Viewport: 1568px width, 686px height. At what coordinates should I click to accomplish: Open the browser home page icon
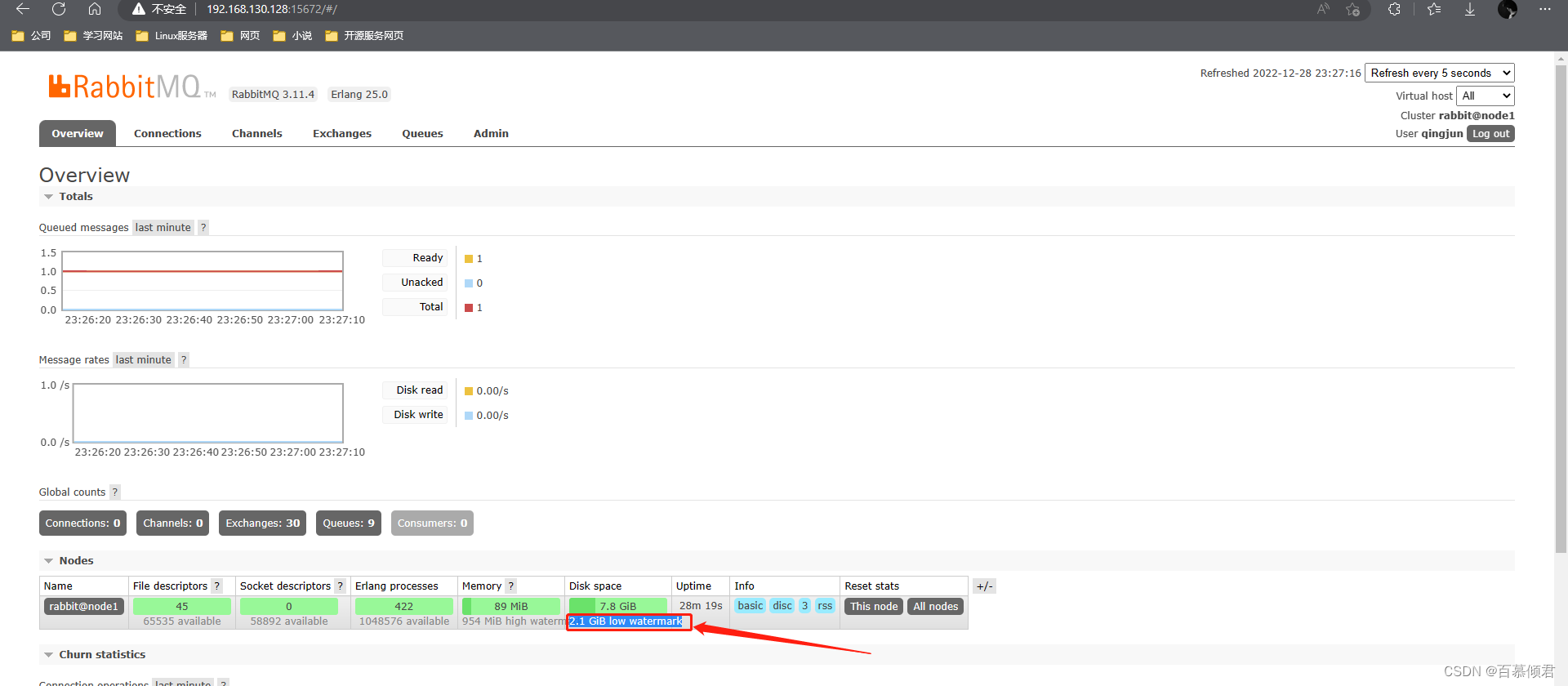95,9
